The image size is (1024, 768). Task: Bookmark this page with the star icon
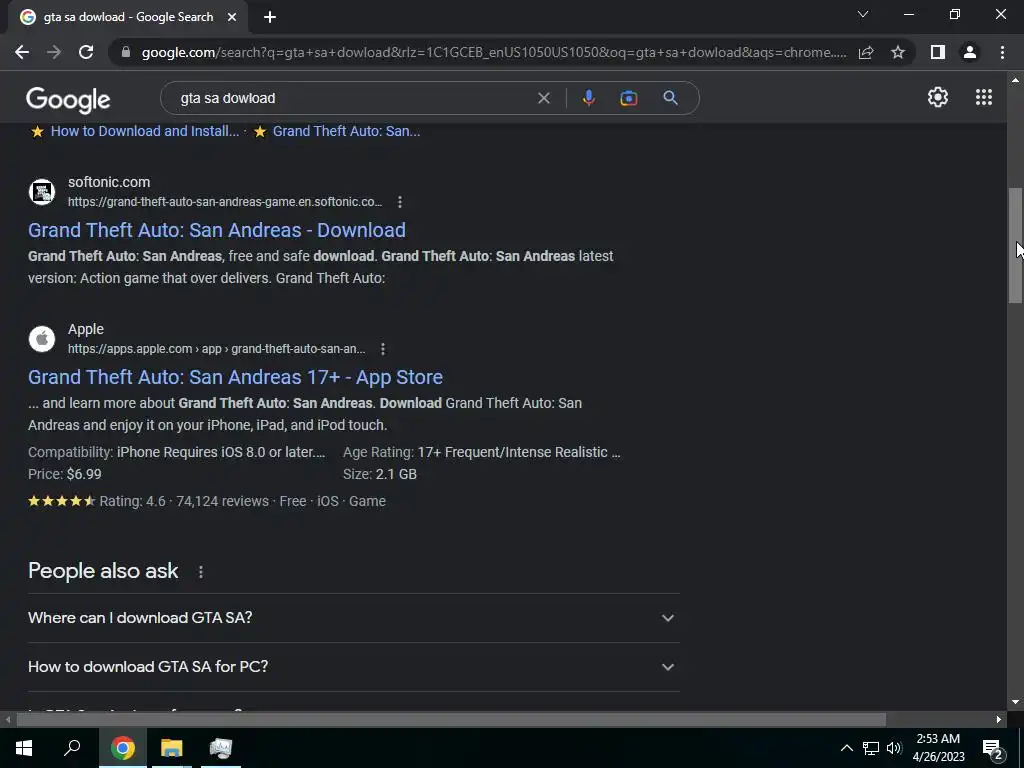pos(898,52)
